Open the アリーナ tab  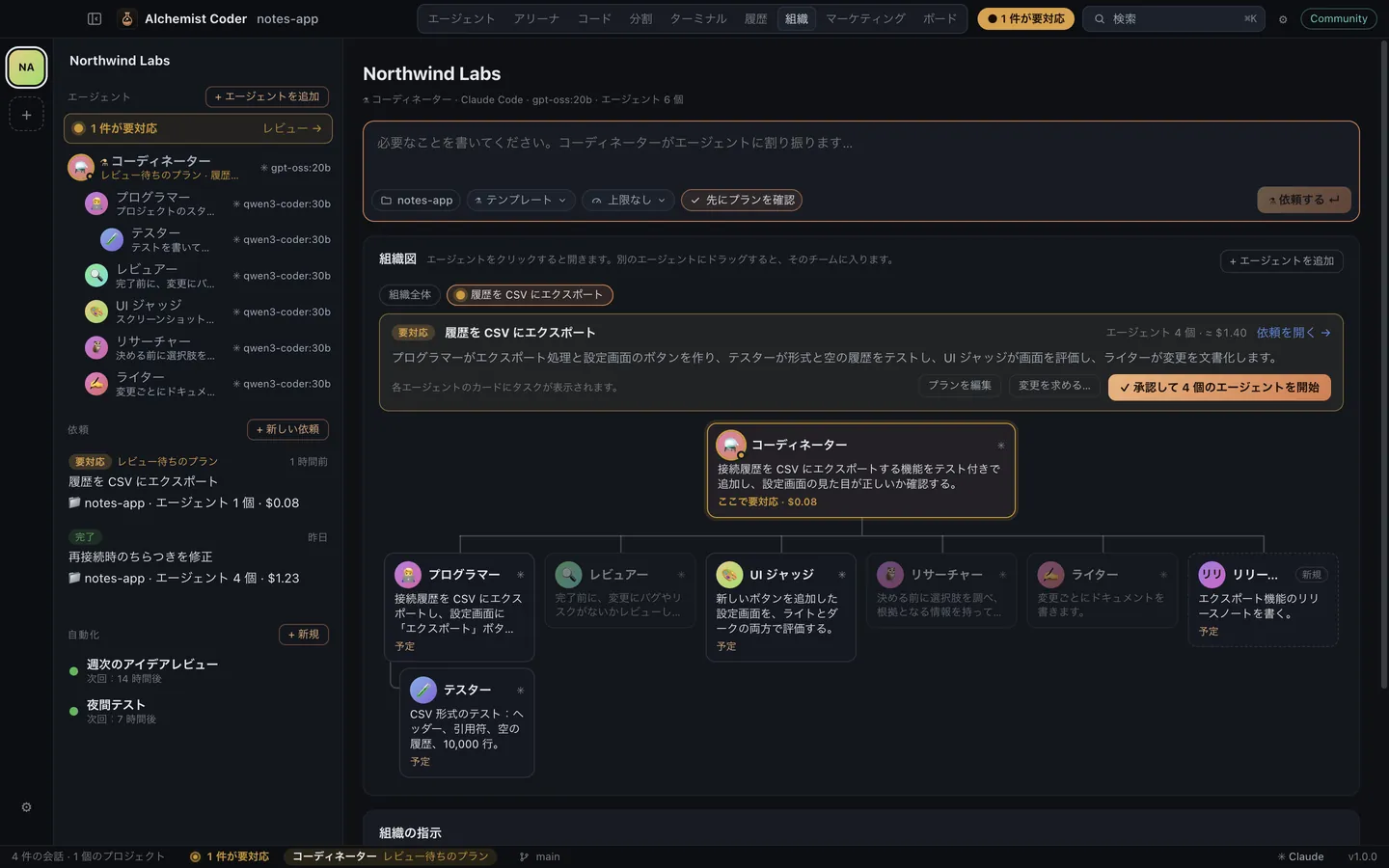click(x=536, y=19)
